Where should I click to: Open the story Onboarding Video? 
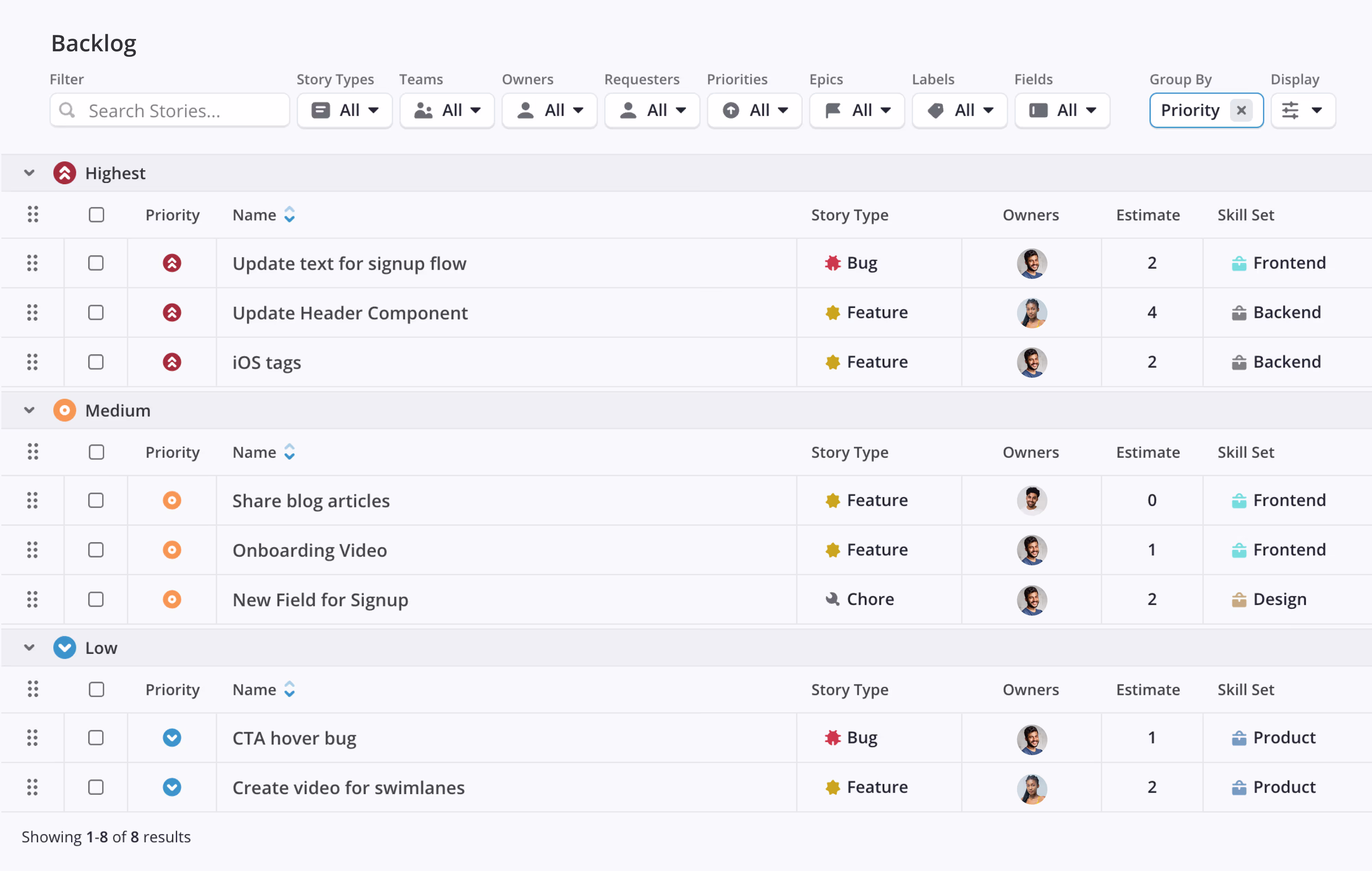[x=309, y=550]
